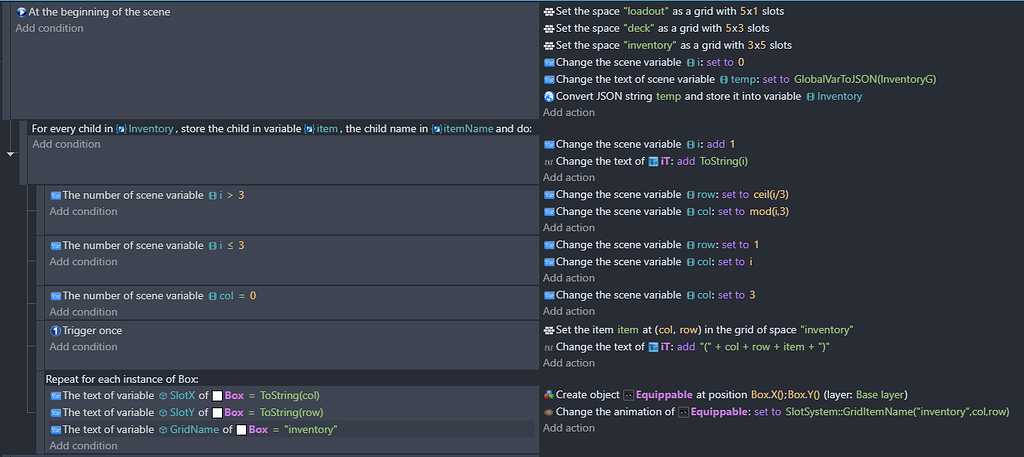Click the 'mod(i,3)' expression
This screenshot has width=1024, height=457.
767,212
